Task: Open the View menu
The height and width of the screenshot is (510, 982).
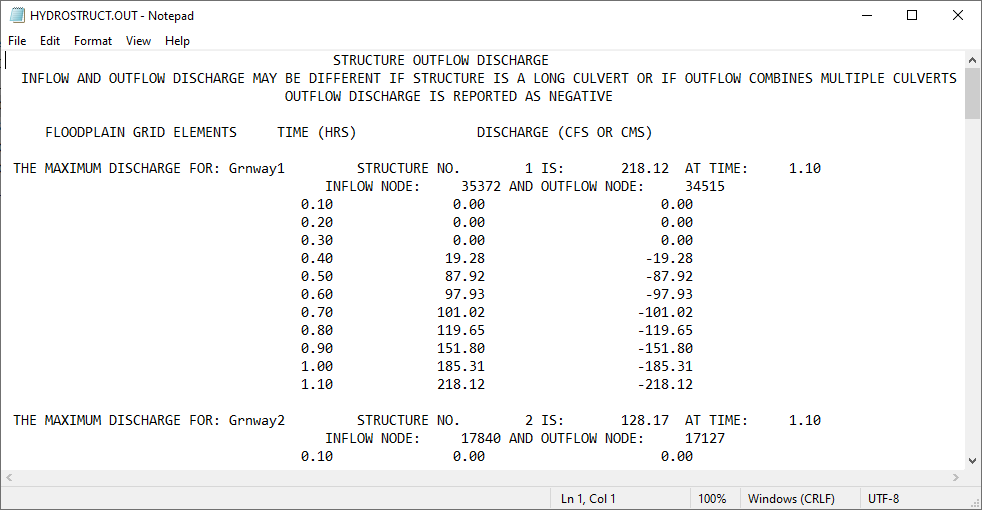Action: coord(138,41)
